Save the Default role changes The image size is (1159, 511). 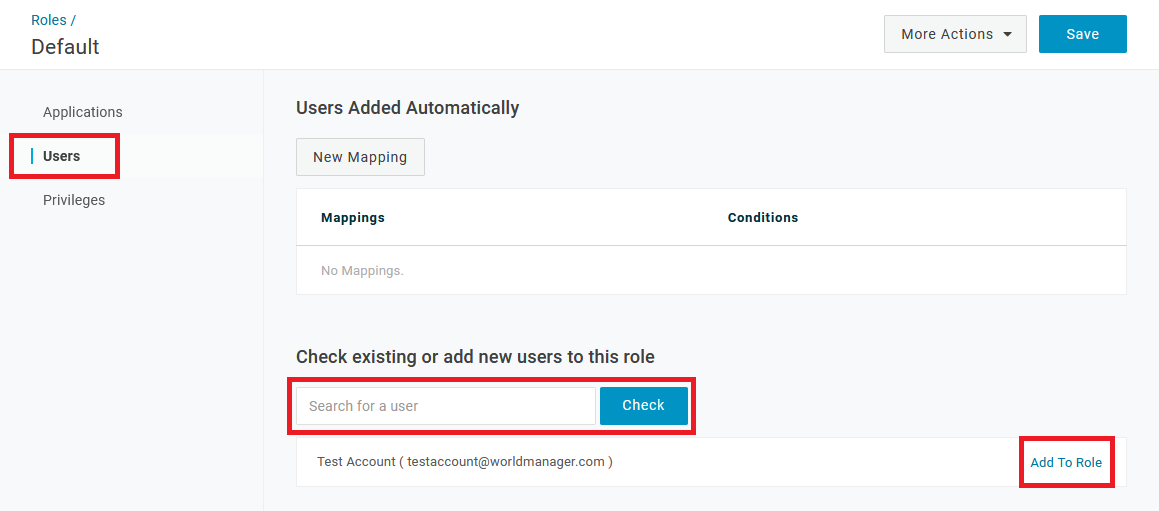(1082, 34)
